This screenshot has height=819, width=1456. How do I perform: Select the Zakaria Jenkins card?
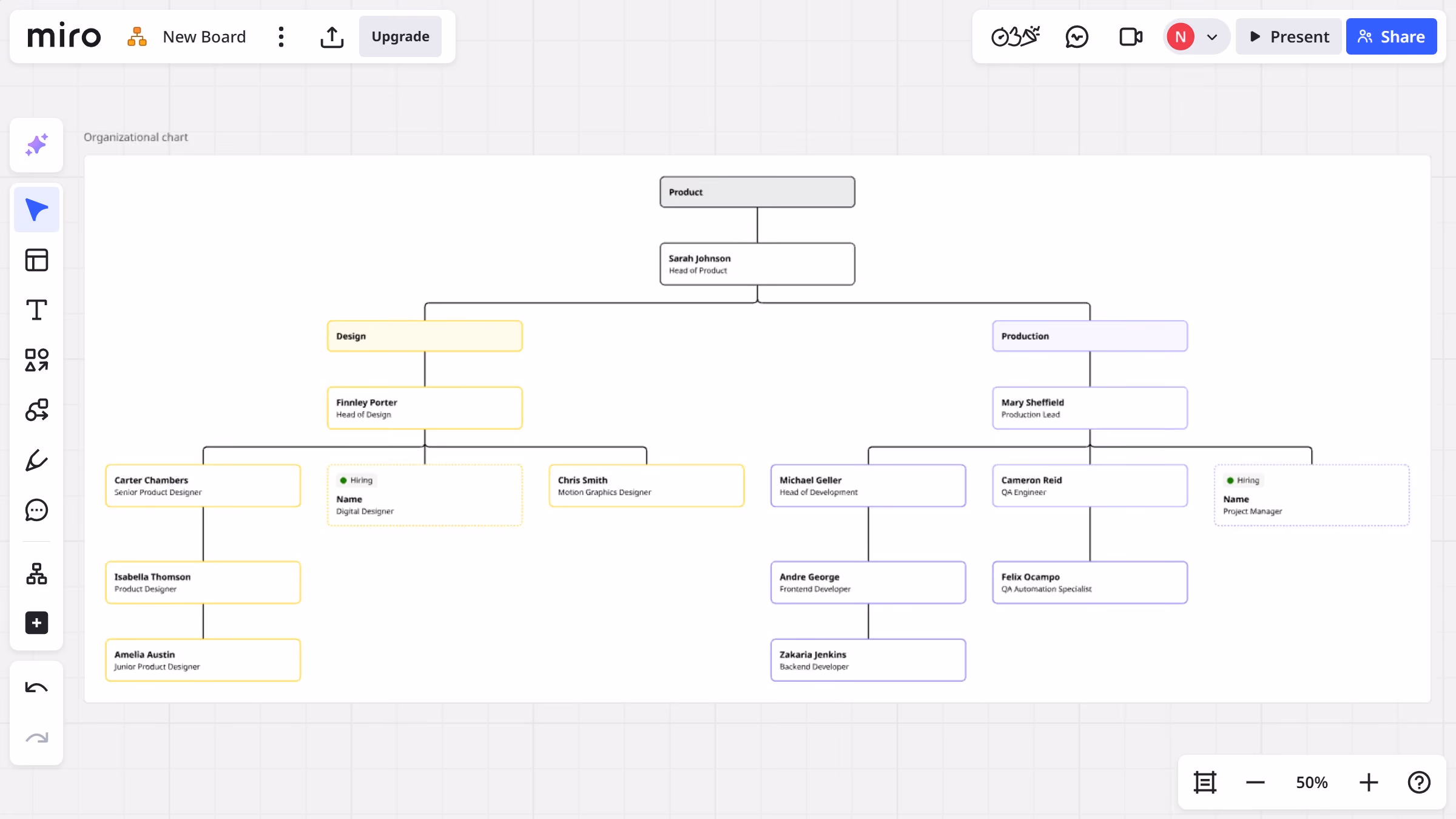coord(868,660)
